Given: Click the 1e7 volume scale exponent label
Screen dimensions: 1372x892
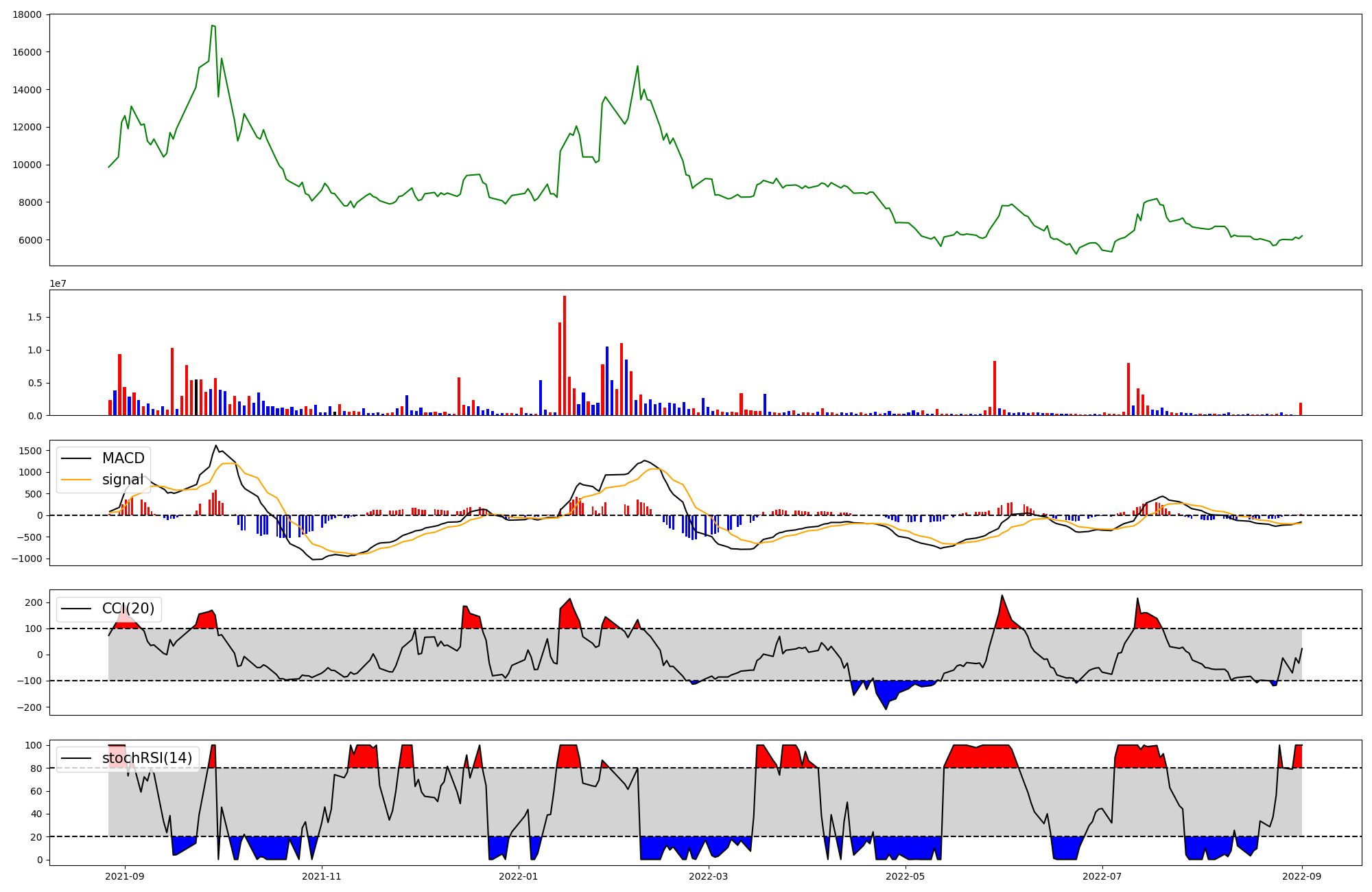Looking at the screenshot, I should point(58,283).
